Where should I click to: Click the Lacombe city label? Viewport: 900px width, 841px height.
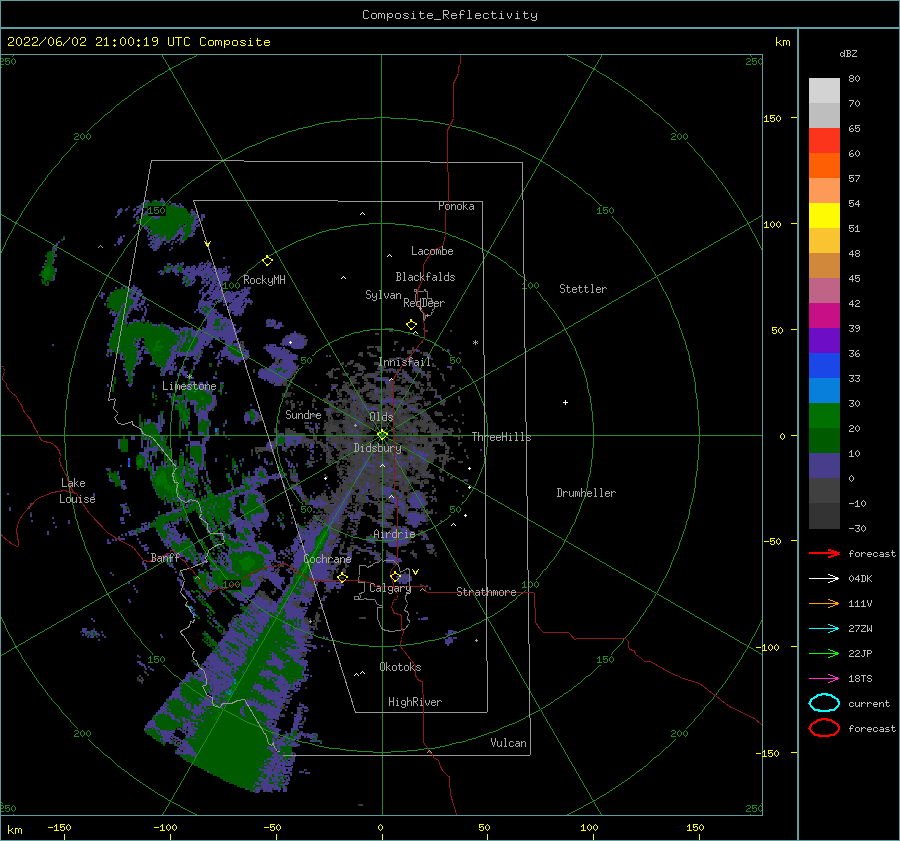click(x=432, y=251)
